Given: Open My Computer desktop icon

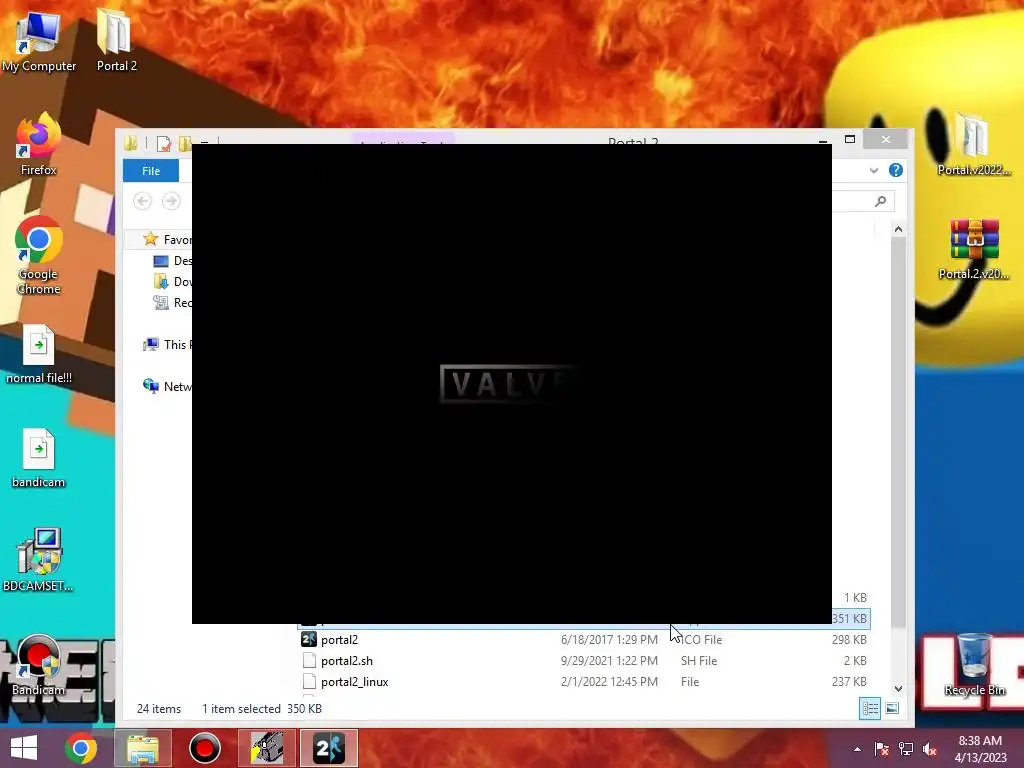Looking at the screenshot, I should click(39, 40).
